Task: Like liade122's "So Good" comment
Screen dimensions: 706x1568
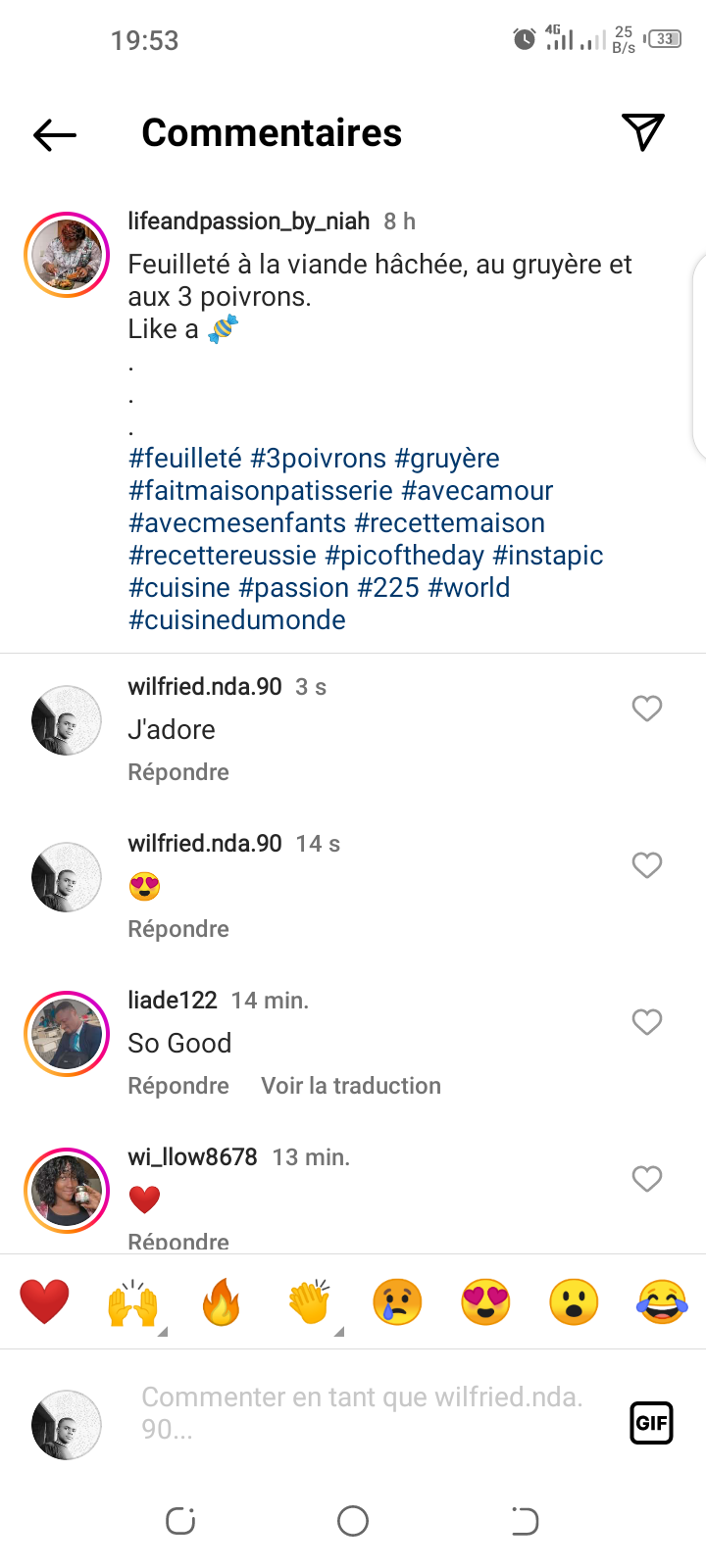Action: (647, 1022)
